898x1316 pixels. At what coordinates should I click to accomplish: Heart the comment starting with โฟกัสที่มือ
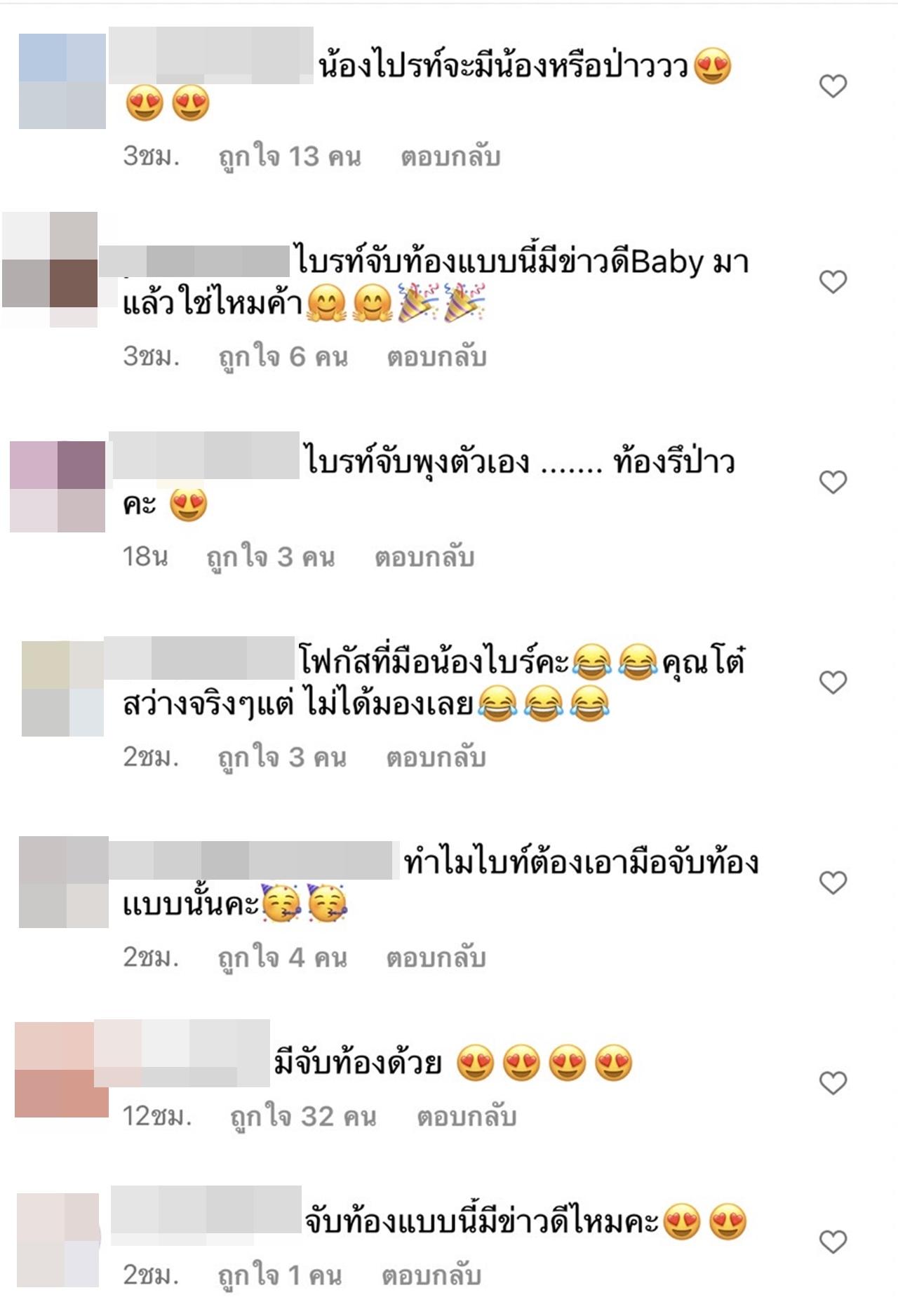833,683
